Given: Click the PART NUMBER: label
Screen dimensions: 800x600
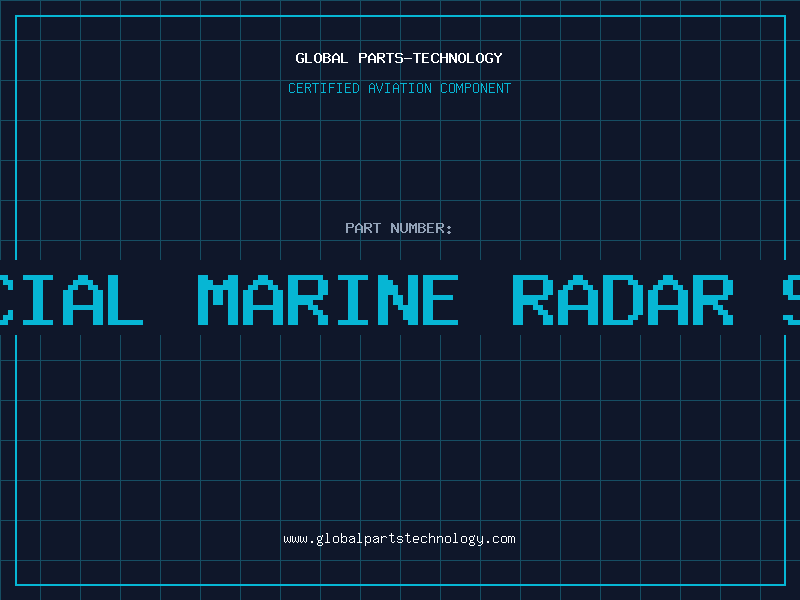Looking at the screenshot, I should click(x=399, y=228).
